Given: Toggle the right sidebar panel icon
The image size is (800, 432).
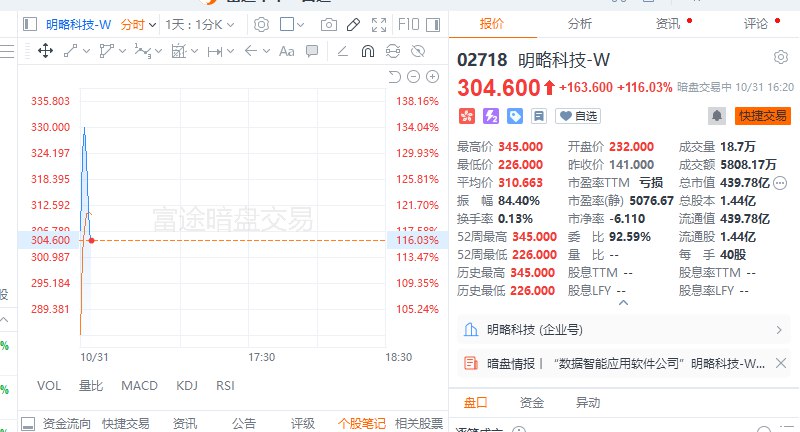Looking at the screenshot, I should pyautogui.click(x=433, y=24).
